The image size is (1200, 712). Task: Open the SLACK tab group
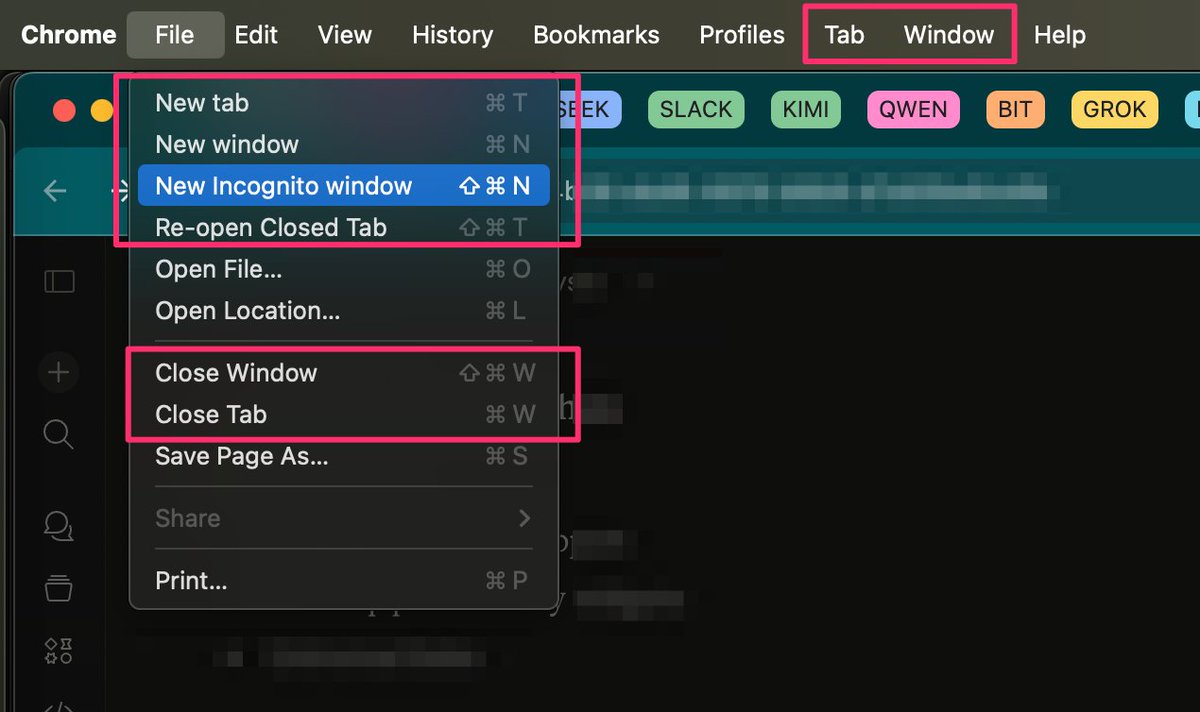[696, 109]
